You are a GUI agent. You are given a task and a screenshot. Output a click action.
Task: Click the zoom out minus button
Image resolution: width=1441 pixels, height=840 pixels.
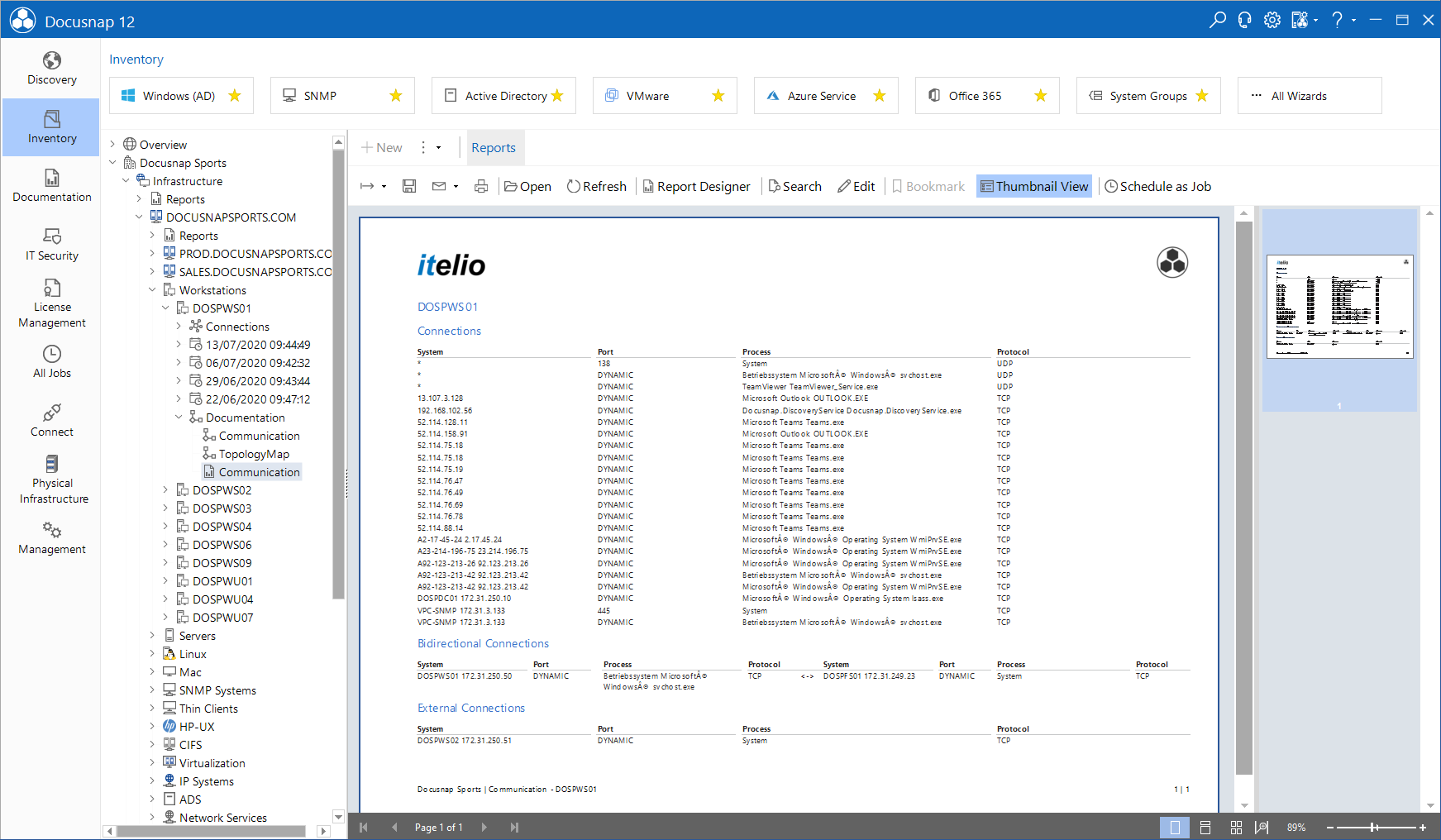point(1330,827)
